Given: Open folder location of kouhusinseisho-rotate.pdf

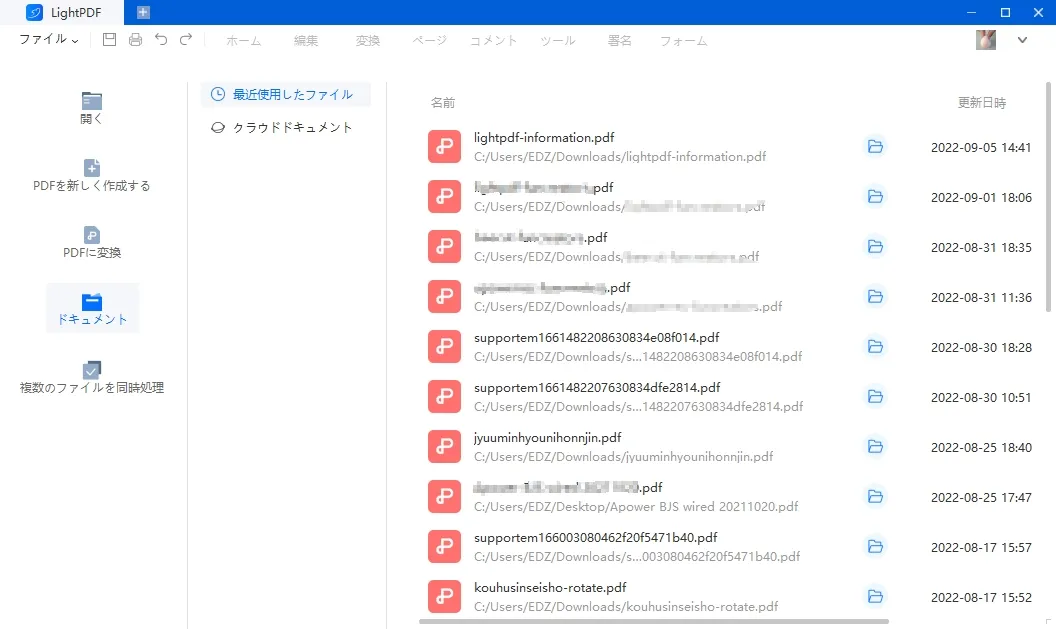Looking at the screenshot, I should coord(875,596).
